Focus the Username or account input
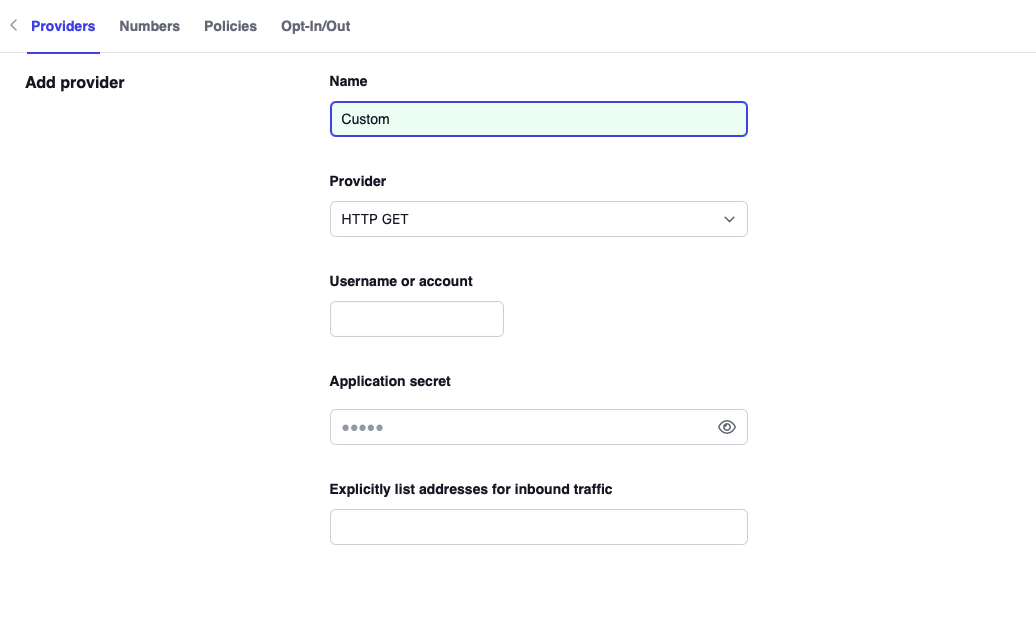 pyautogui.click(x=416, y=318)
